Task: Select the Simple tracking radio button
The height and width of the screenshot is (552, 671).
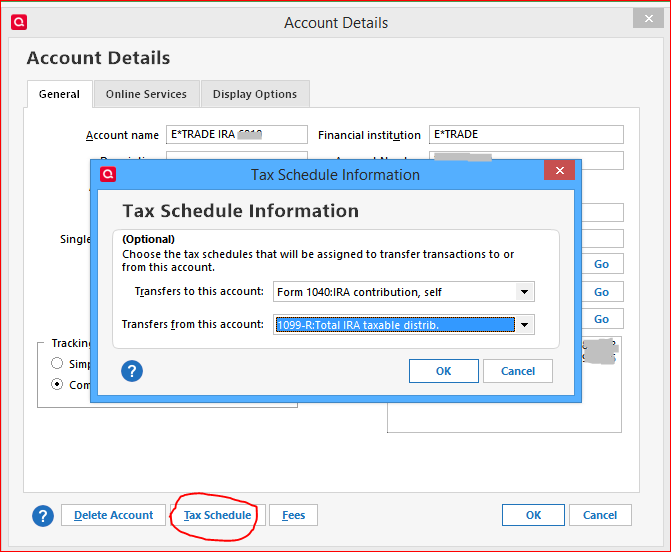Action: click(57, 363)
